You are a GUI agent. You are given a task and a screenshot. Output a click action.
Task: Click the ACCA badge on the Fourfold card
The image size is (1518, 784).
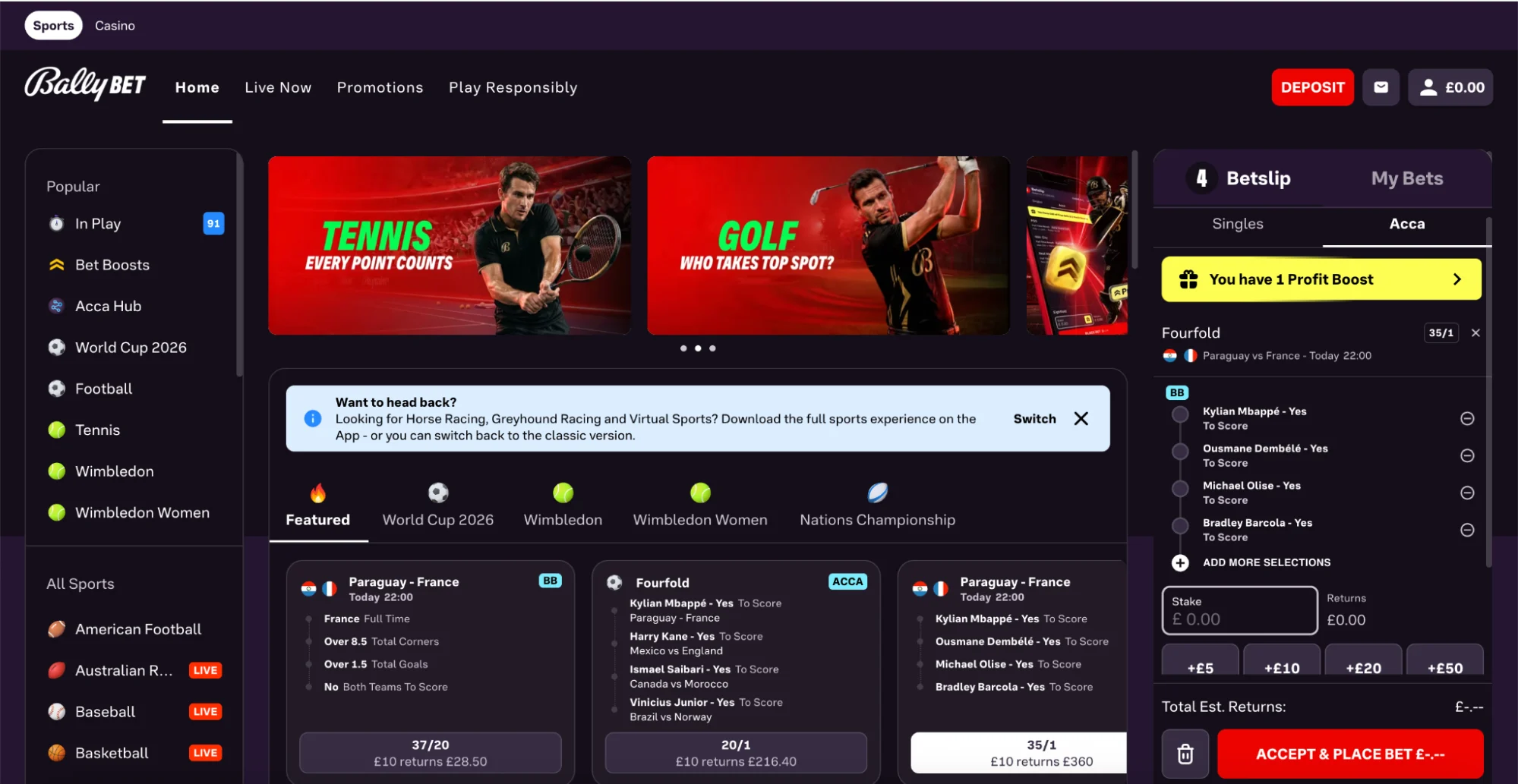click(847, 581)
